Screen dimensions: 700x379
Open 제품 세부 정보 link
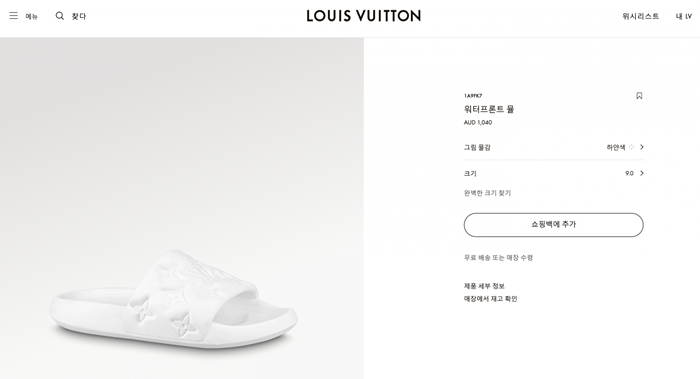click(x=484, y=286)
